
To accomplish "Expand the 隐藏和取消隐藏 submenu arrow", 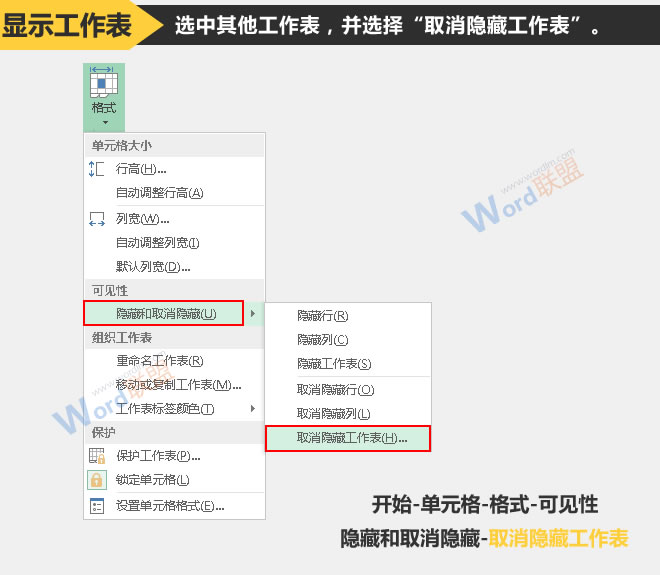I will [253, 314].
